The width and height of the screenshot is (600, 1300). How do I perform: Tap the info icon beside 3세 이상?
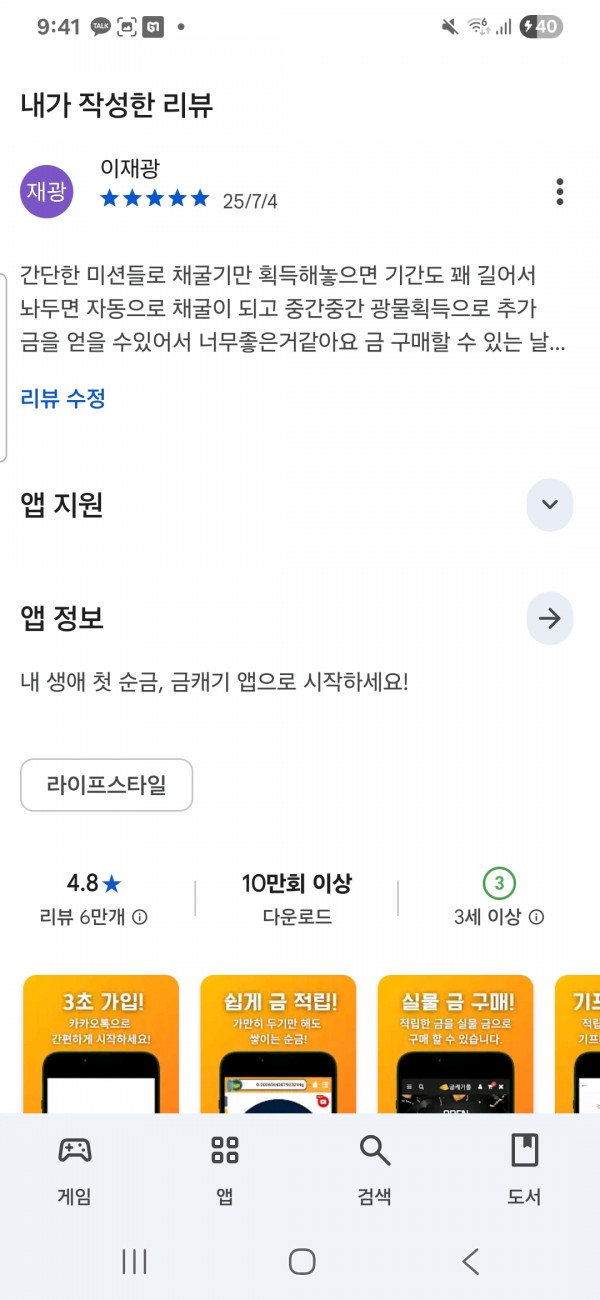[537, 917]
